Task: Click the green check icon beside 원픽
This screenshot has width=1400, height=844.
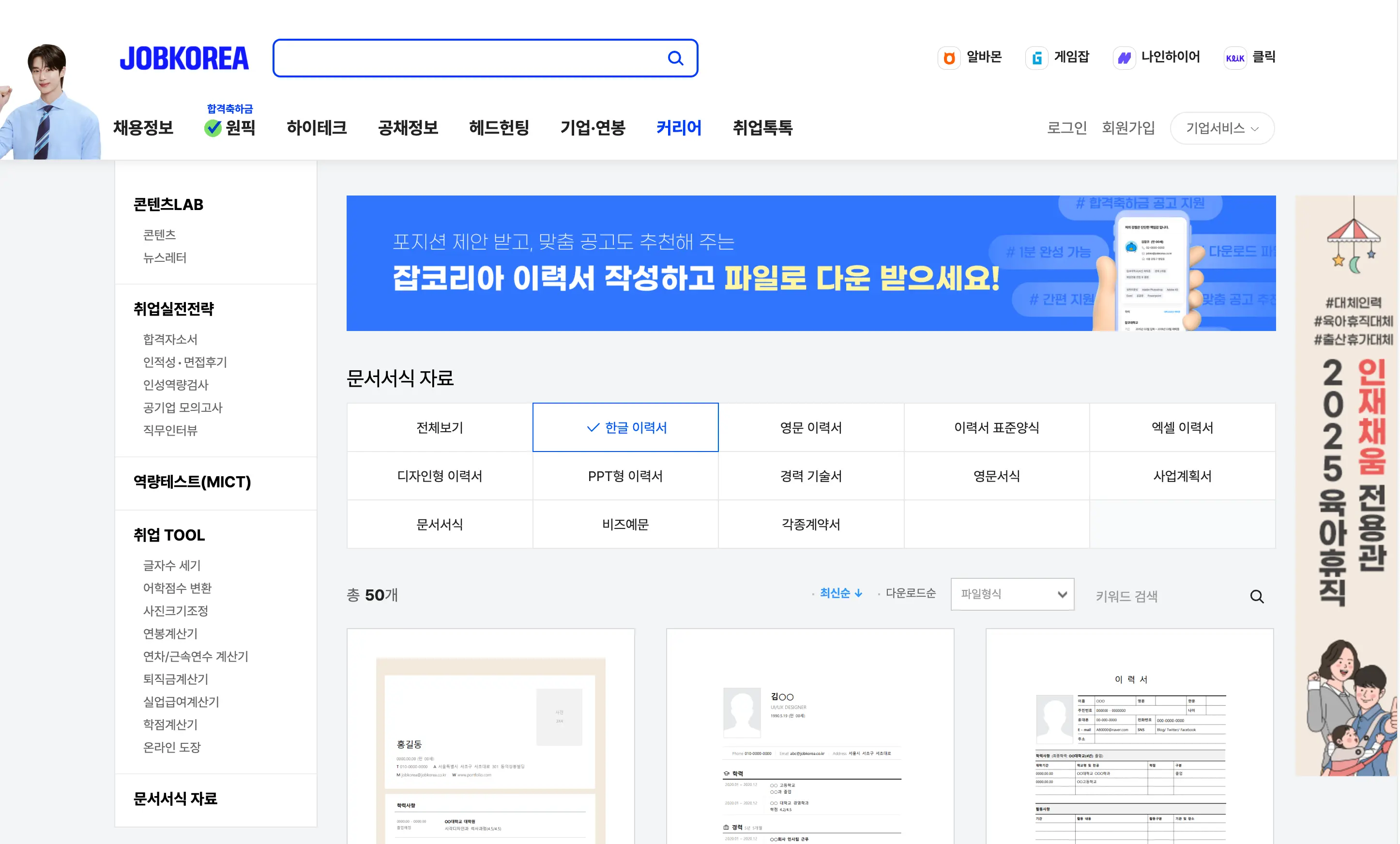Action: (x=213, y=128)
